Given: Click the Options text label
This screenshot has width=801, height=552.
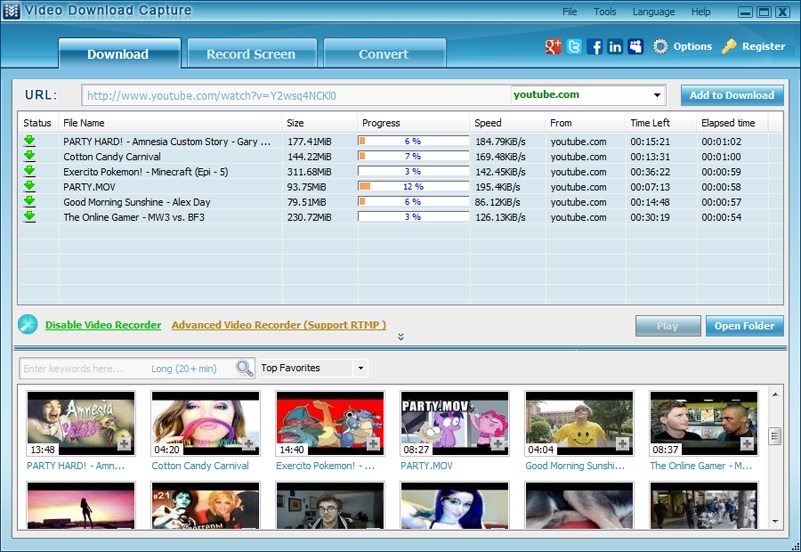Looking at the screenshot, I should click(692, 46).
